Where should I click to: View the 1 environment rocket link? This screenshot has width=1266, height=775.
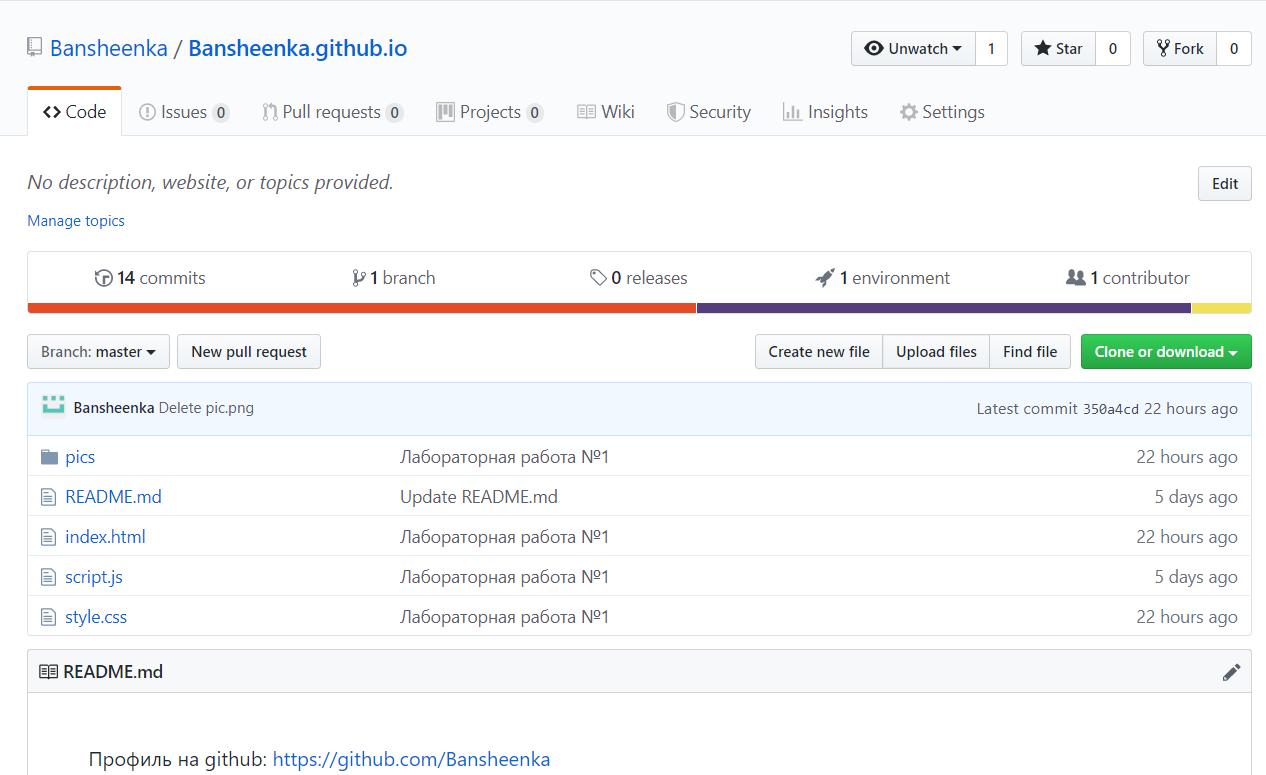[x=883, y=278]
